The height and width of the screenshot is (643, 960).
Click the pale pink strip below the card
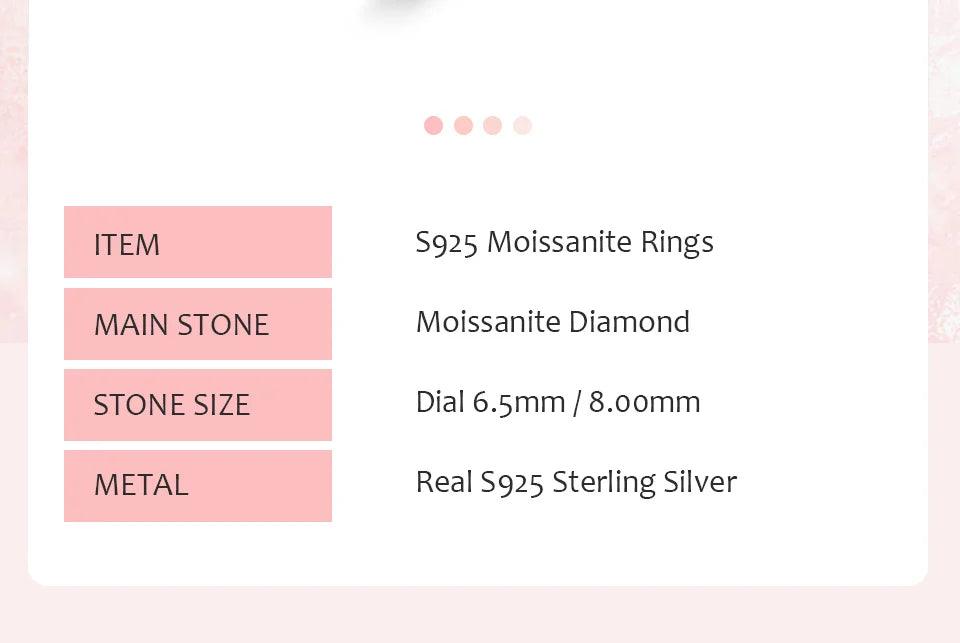point(480,614)
